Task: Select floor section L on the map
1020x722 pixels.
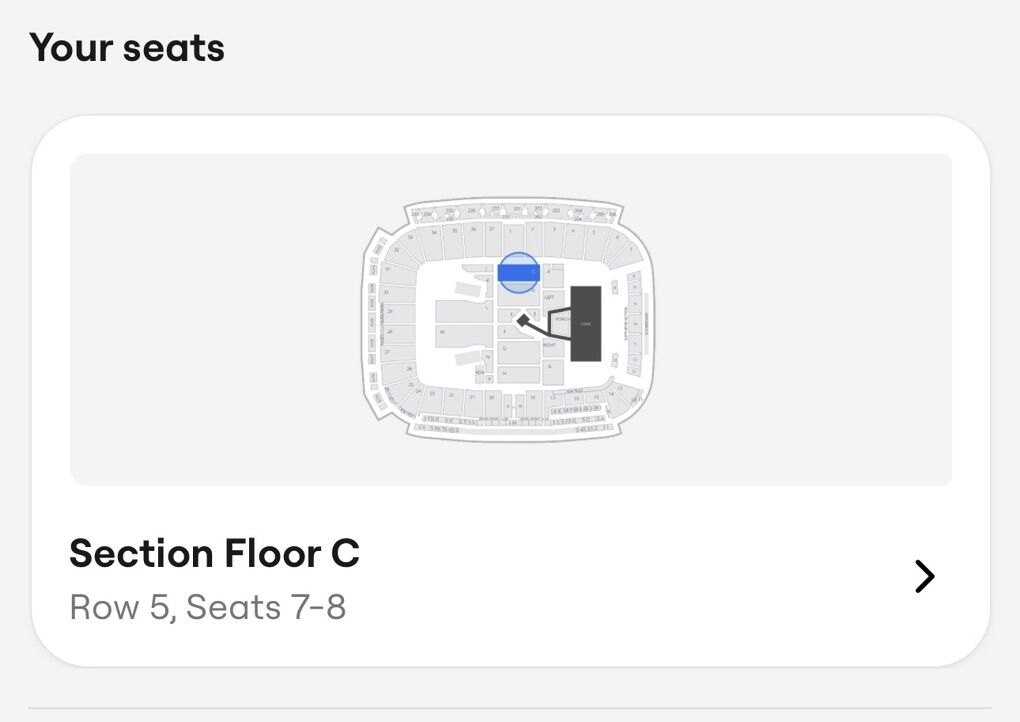Action: [487, 308]
